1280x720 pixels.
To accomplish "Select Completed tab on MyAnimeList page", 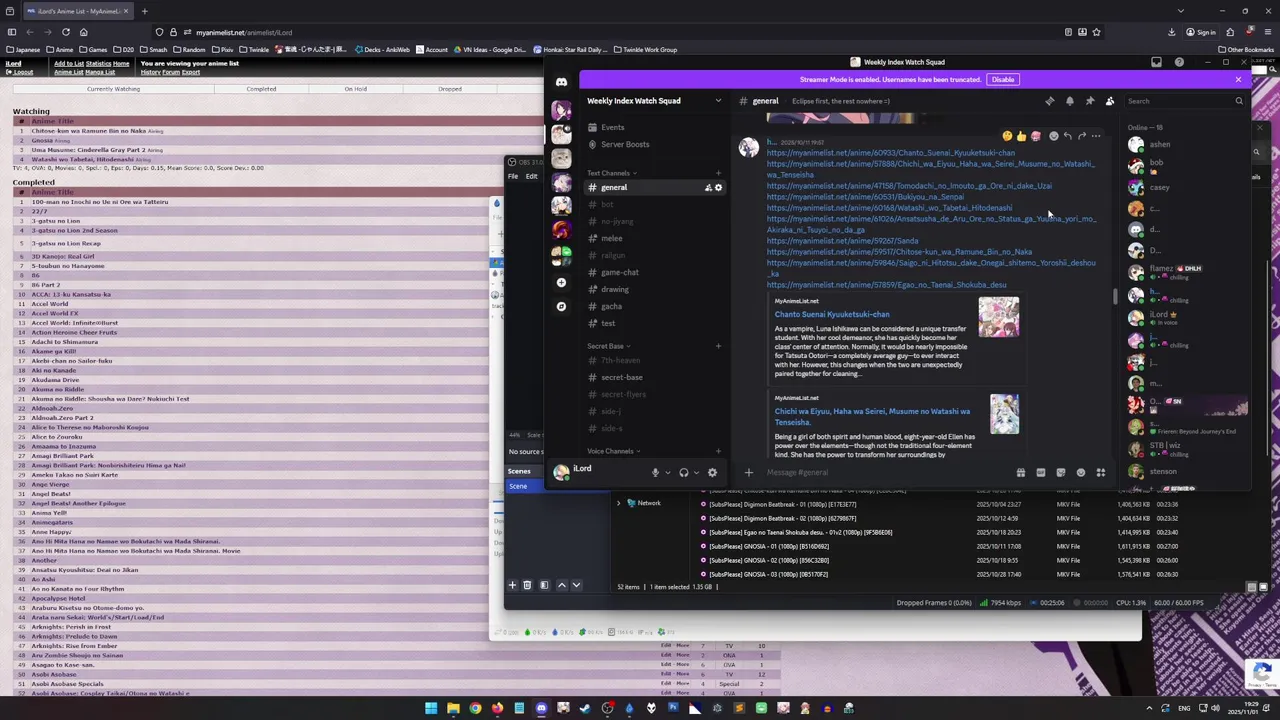I will point(261,89).
